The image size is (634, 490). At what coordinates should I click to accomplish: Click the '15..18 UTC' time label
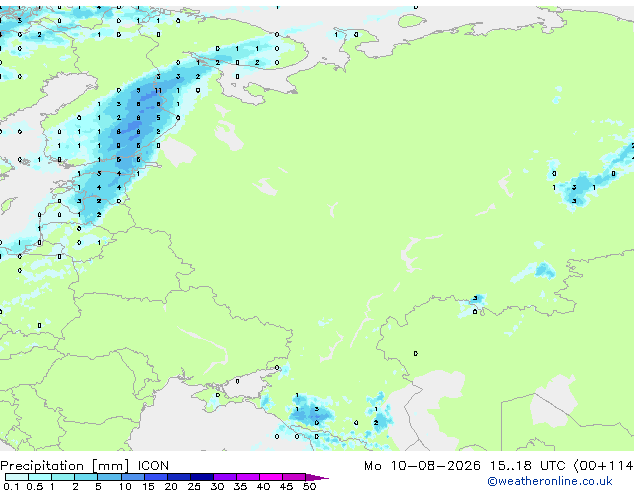tap(527, 466)
